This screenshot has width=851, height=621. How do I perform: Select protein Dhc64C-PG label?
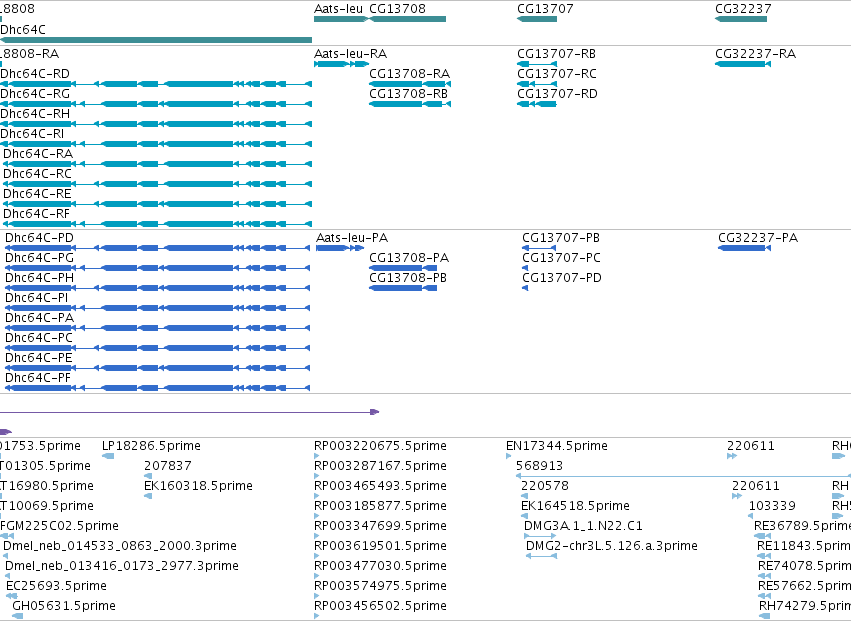[39, 258]
